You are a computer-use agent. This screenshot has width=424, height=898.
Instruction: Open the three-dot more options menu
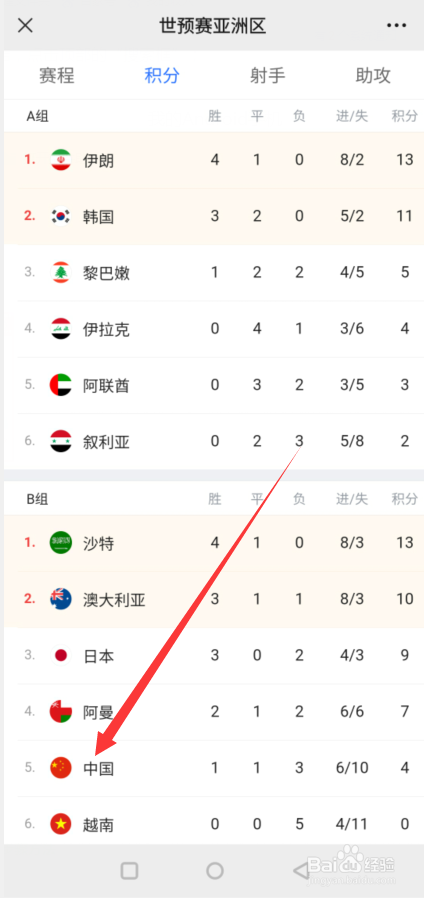[x=396, y=25]
